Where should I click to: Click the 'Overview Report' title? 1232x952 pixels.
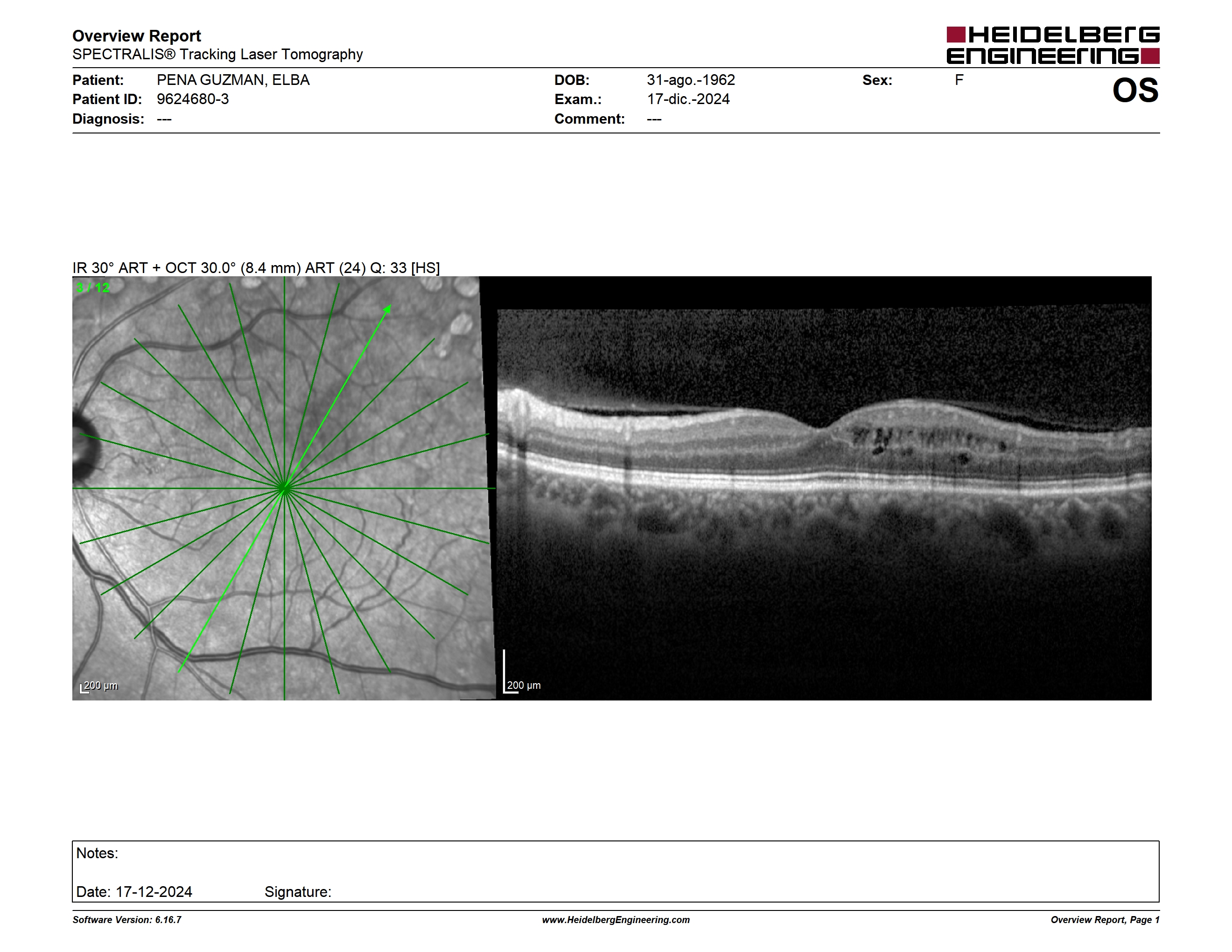pyautogui.click(x=137, y=36)
